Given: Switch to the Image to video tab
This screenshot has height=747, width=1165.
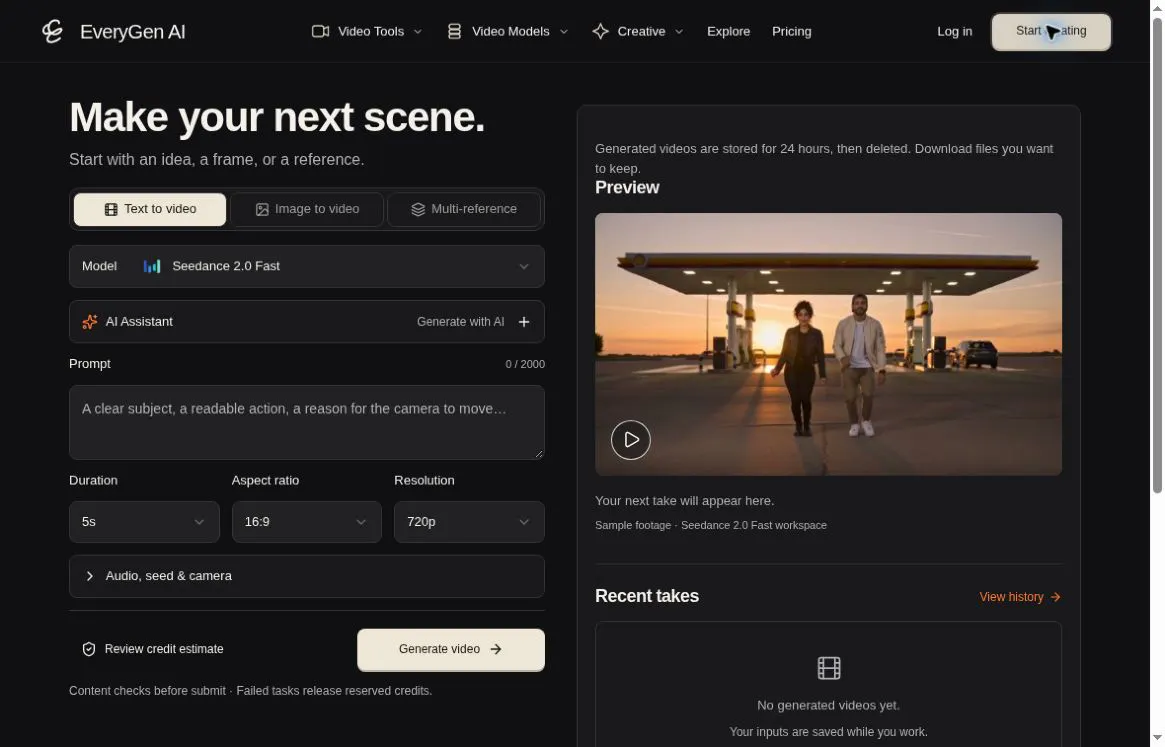Looking at the screenshot, I should tap(307, 210).
